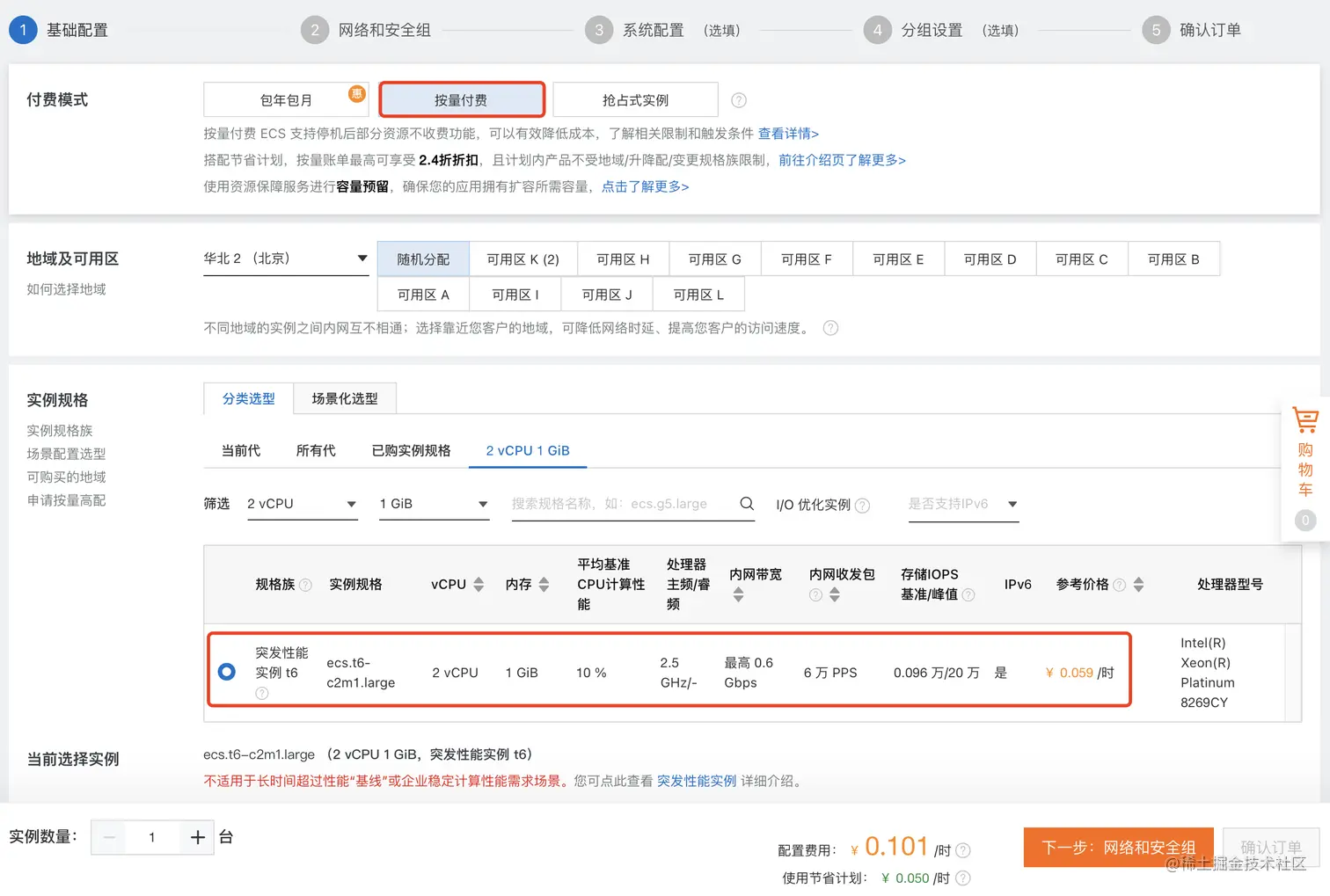Sort by 内网收发包 column arrows
1330x896 pixels.
click(x=834, y=595)
